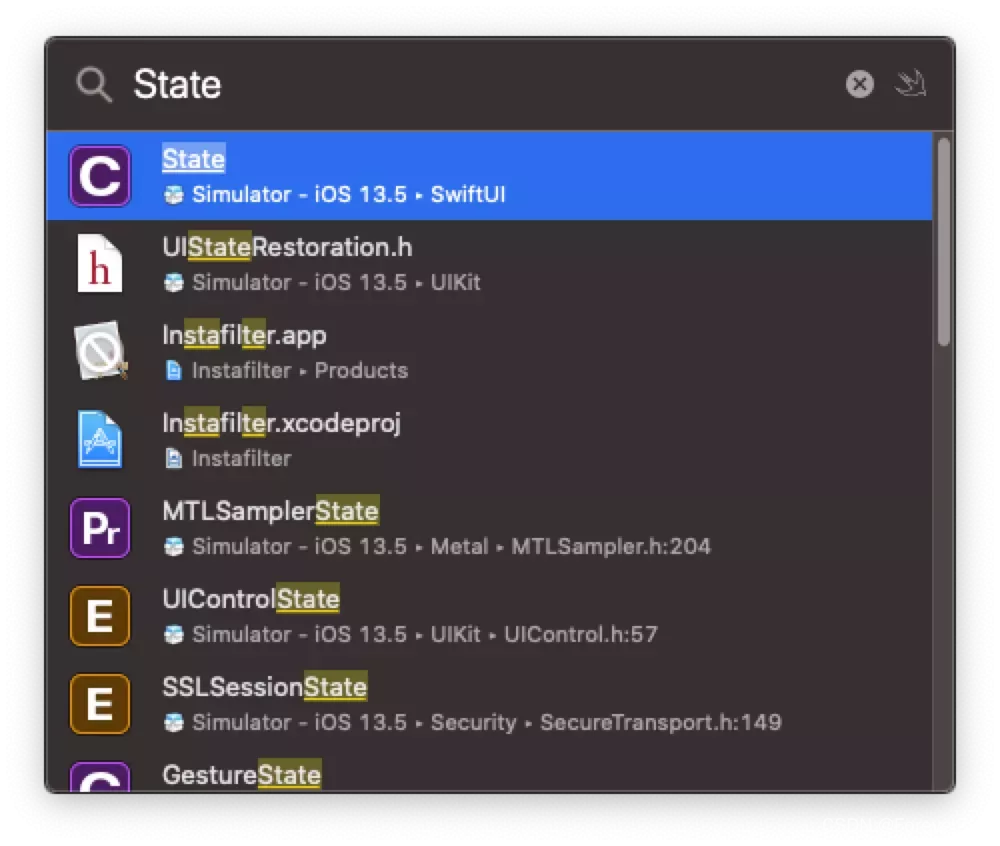This screenshot has height=846, width=1000.
Task: Click 'Simulator - iOS 13.5 ▸ UIKit' path
Action: (x=336, y=282)
